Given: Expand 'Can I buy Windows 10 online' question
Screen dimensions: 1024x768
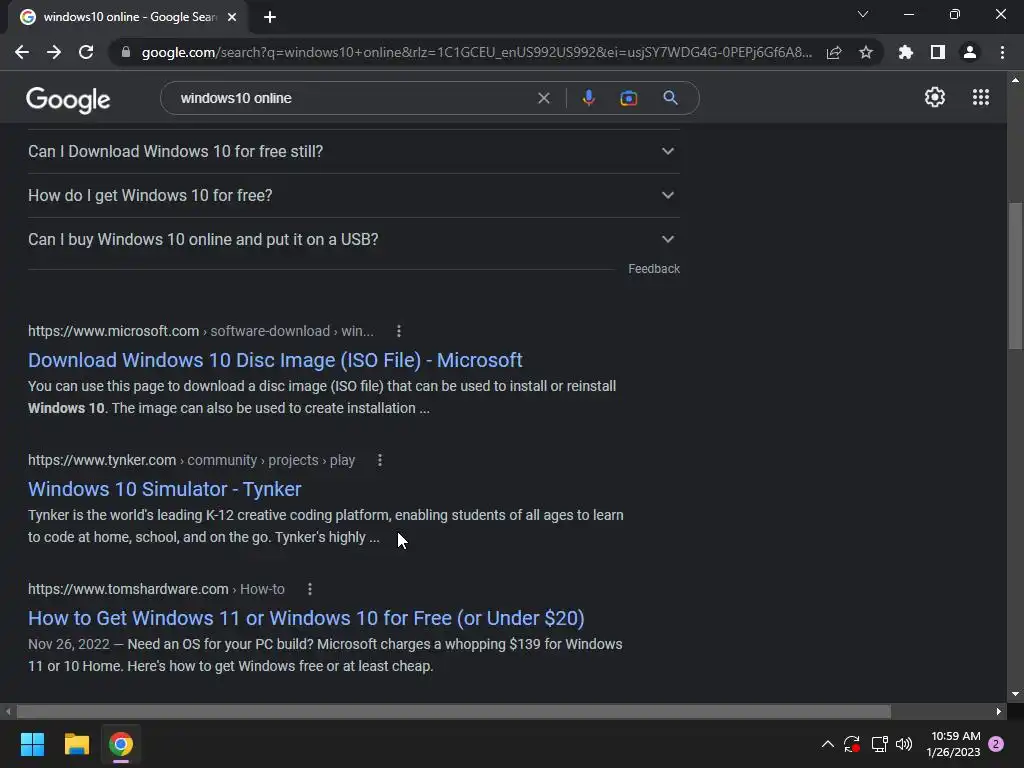Looking at the screenshot, I should pyautogui.click(x=353, y=239).
